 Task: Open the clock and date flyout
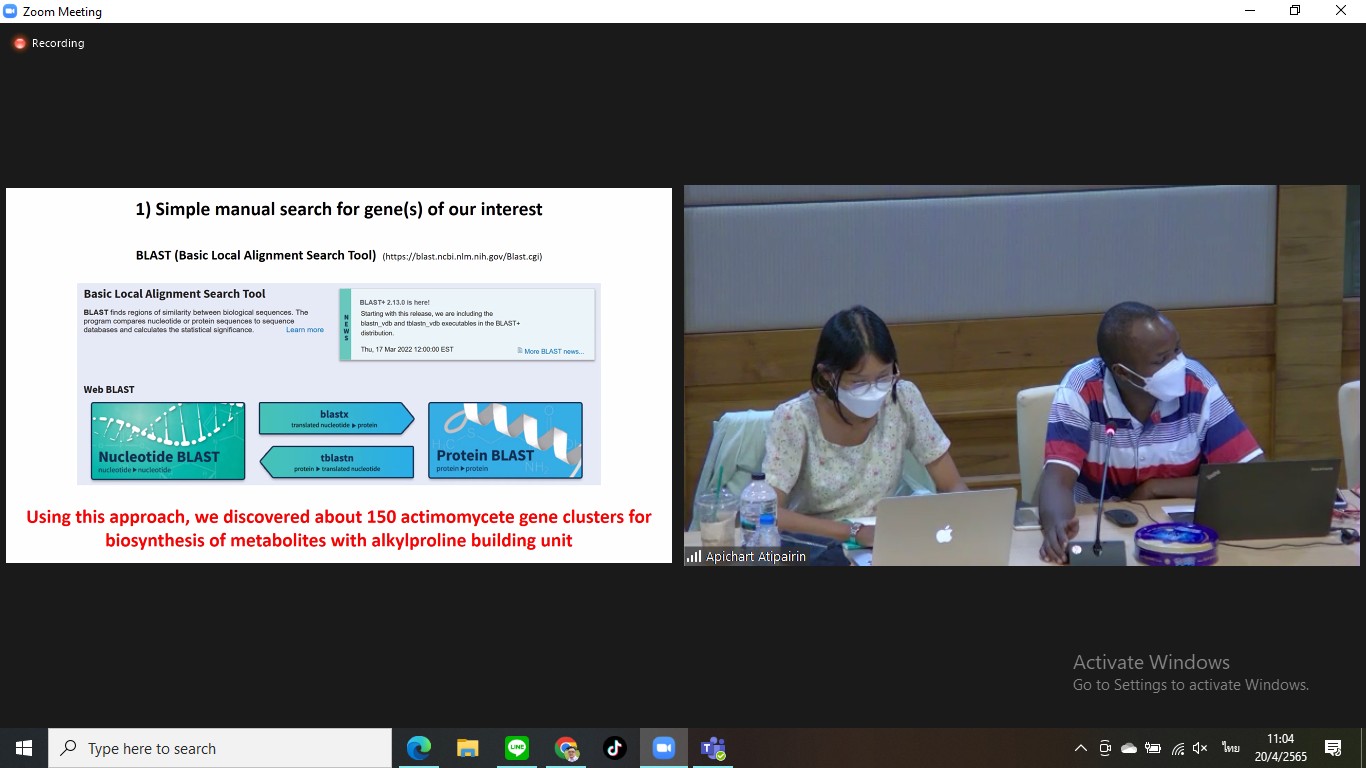point(1280,748)
